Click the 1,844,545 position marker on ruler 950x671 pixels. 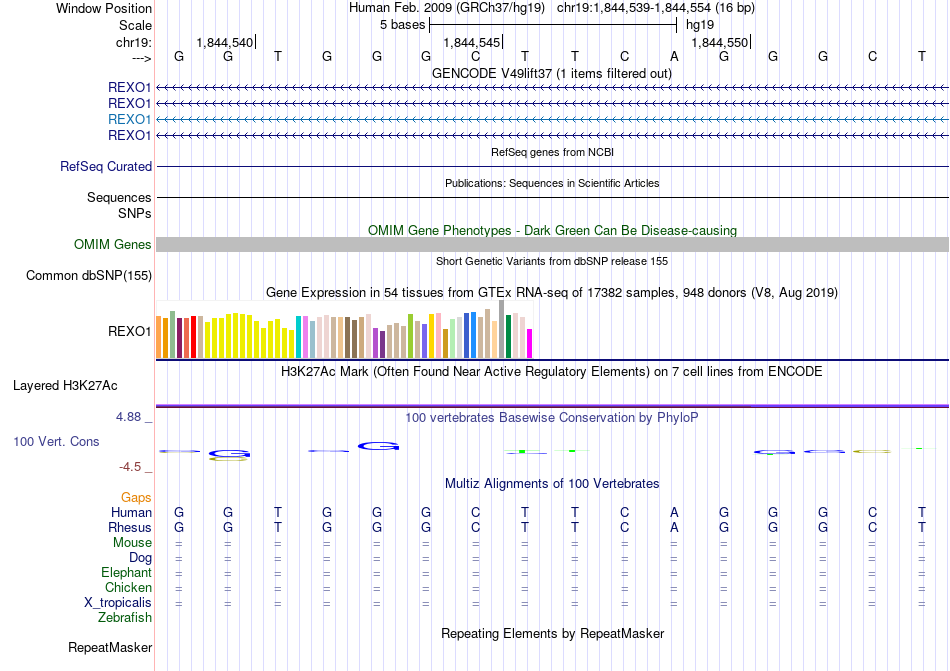(472, 42)
